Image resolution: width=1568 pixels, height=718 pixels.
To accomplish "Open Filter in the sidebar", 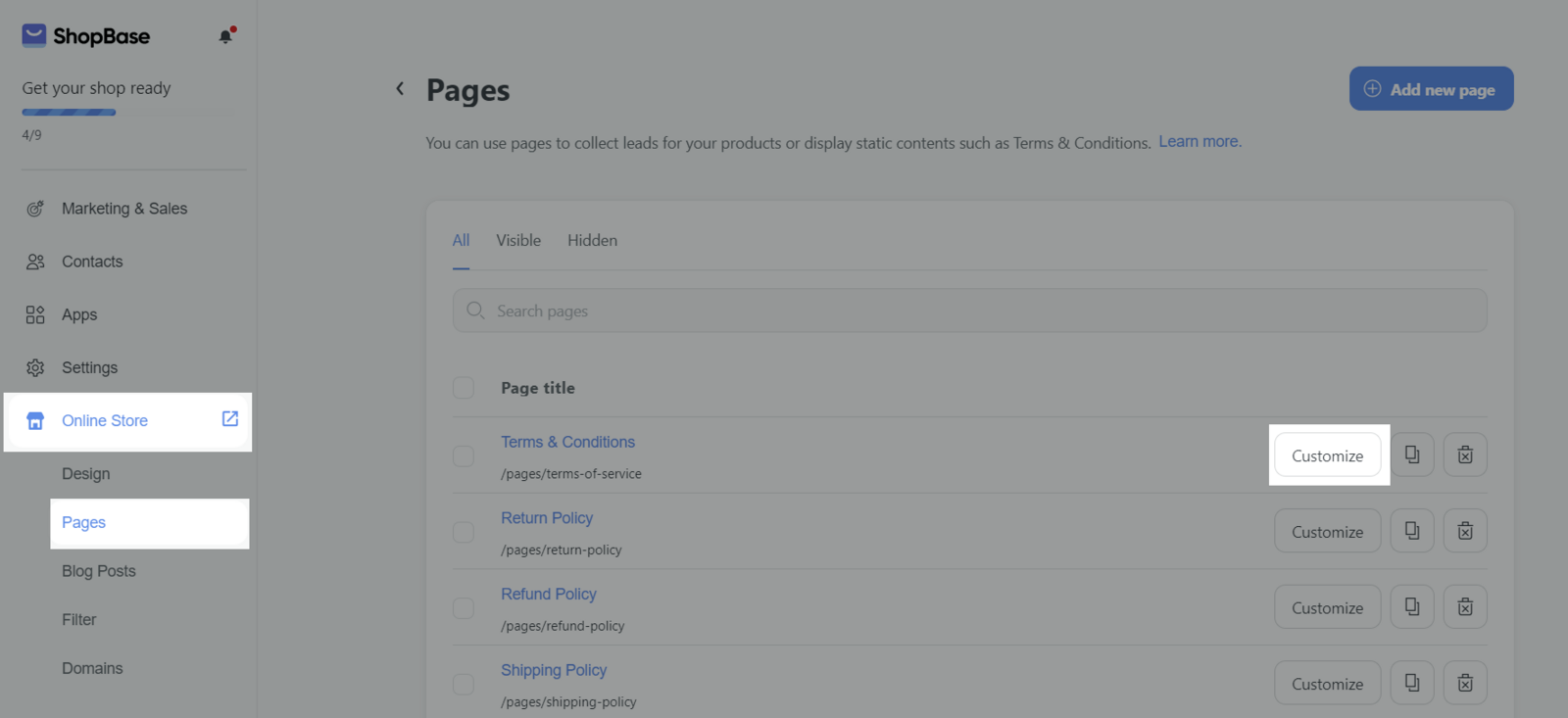I will click(79, 620).
